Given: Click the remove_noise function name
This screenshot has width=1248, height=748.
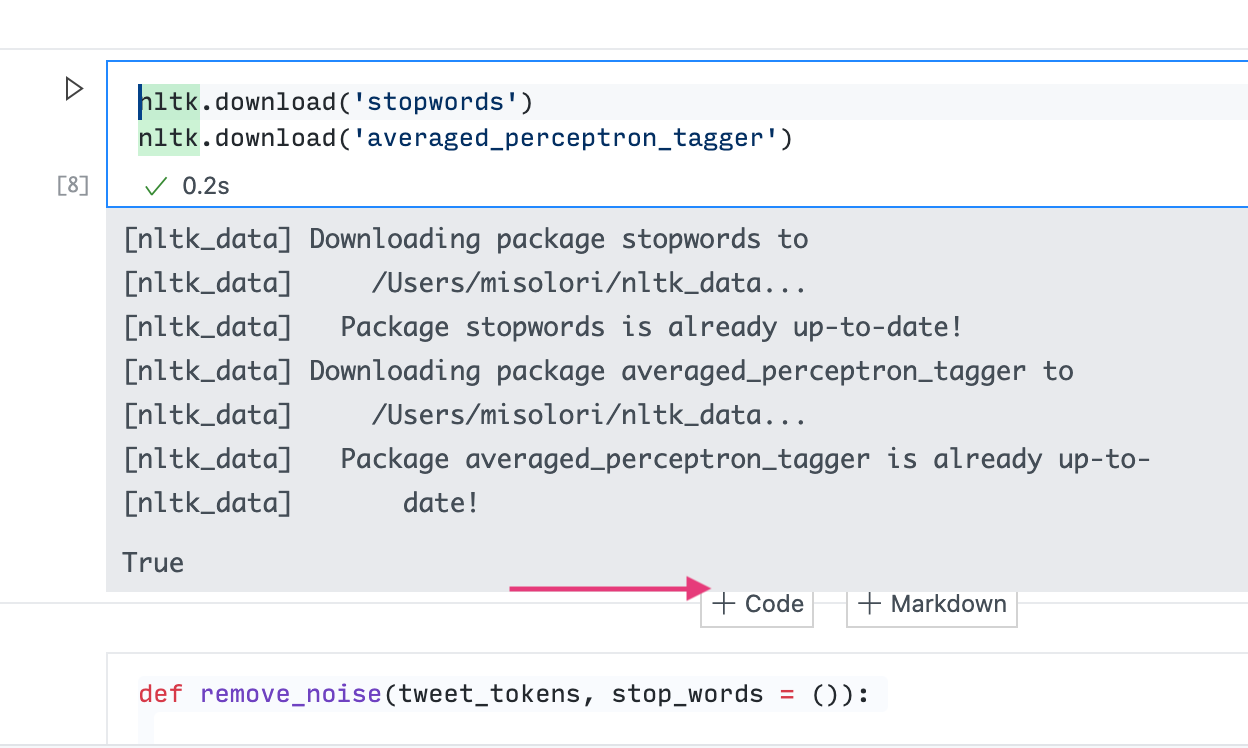Looking at the screenshot, I should [290, 693].
